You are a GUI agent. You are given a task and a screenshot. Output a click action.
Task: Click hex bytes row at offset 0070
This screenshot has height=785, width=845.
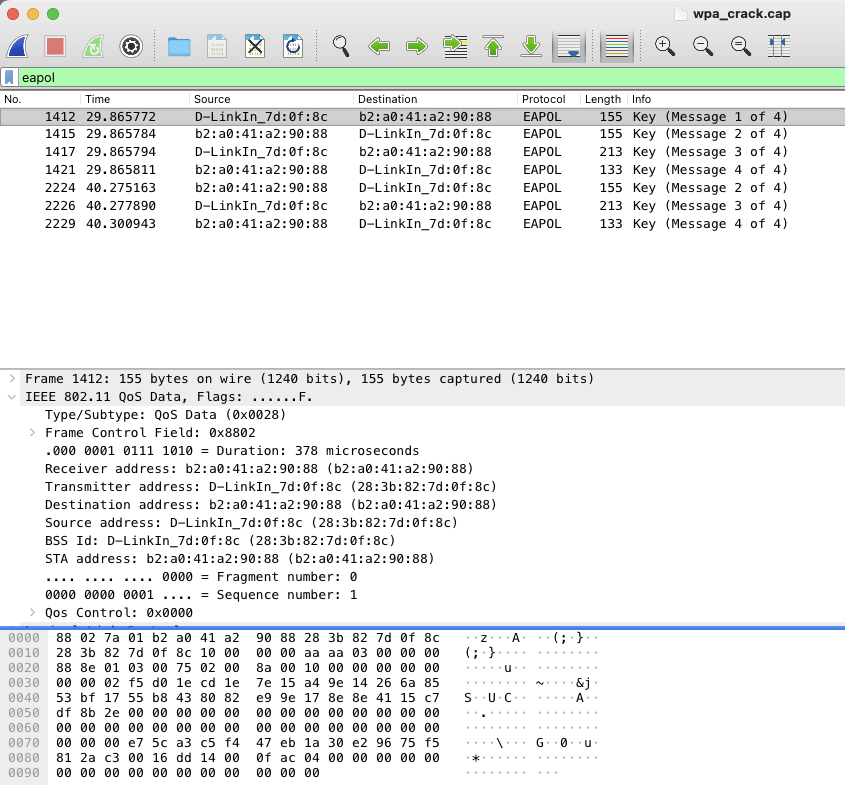pos(248,743)
